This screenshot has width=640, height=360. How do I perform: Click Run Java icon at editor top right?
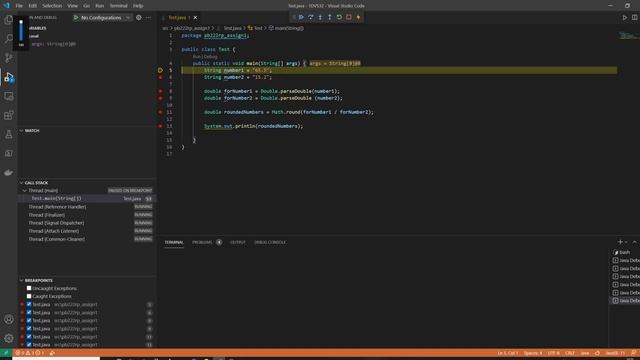coord(624,18)
